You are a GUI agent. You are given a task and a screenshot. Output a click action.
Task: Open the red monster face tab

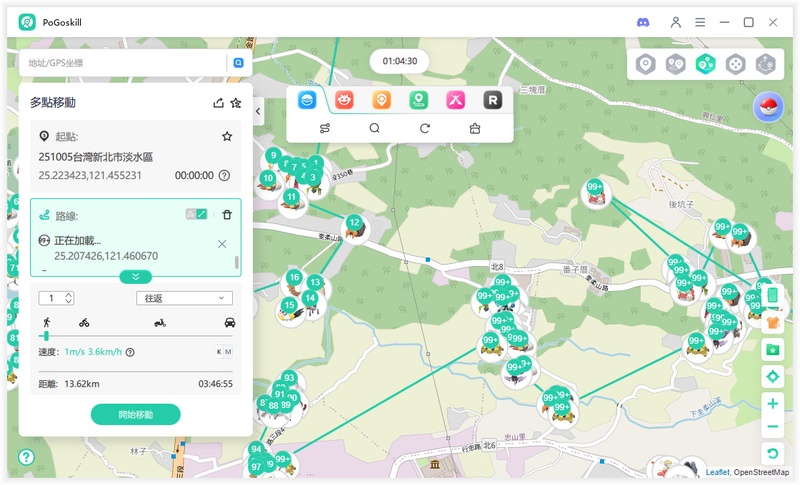tap(344, 100)
